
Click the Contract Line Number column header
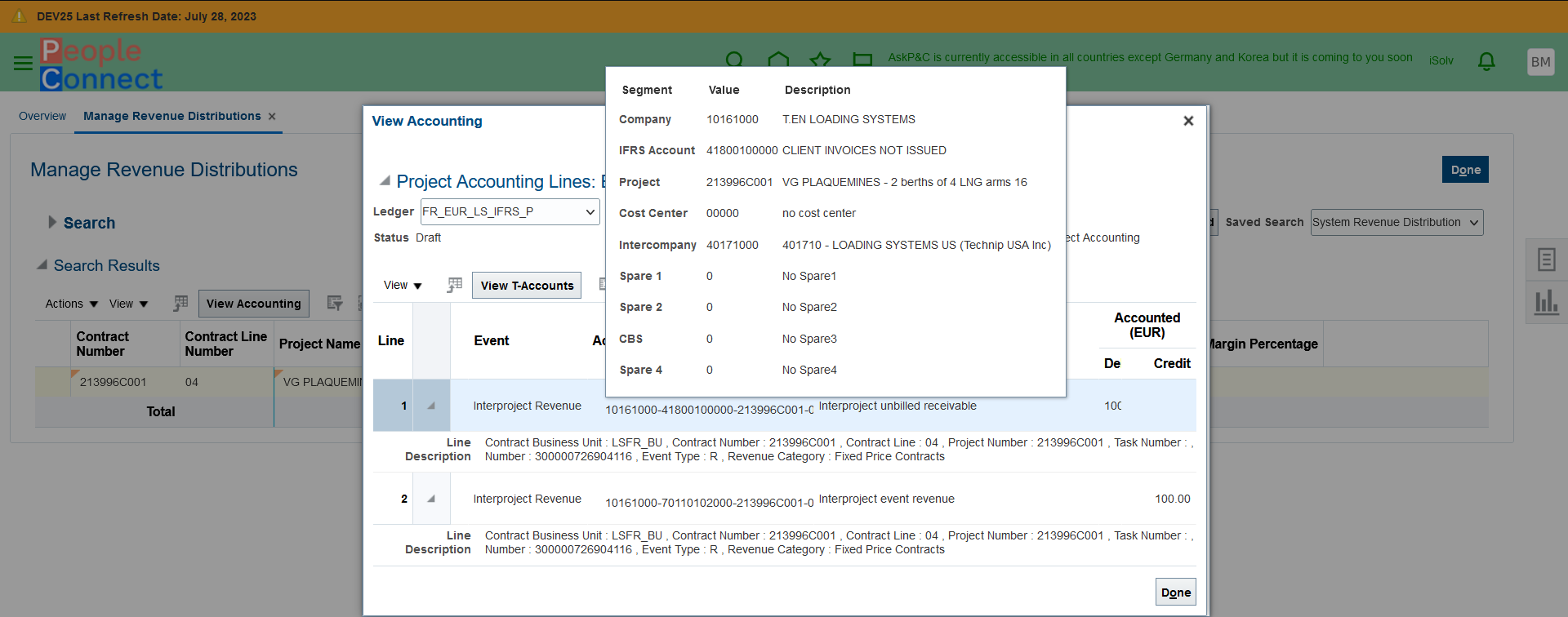226,344
